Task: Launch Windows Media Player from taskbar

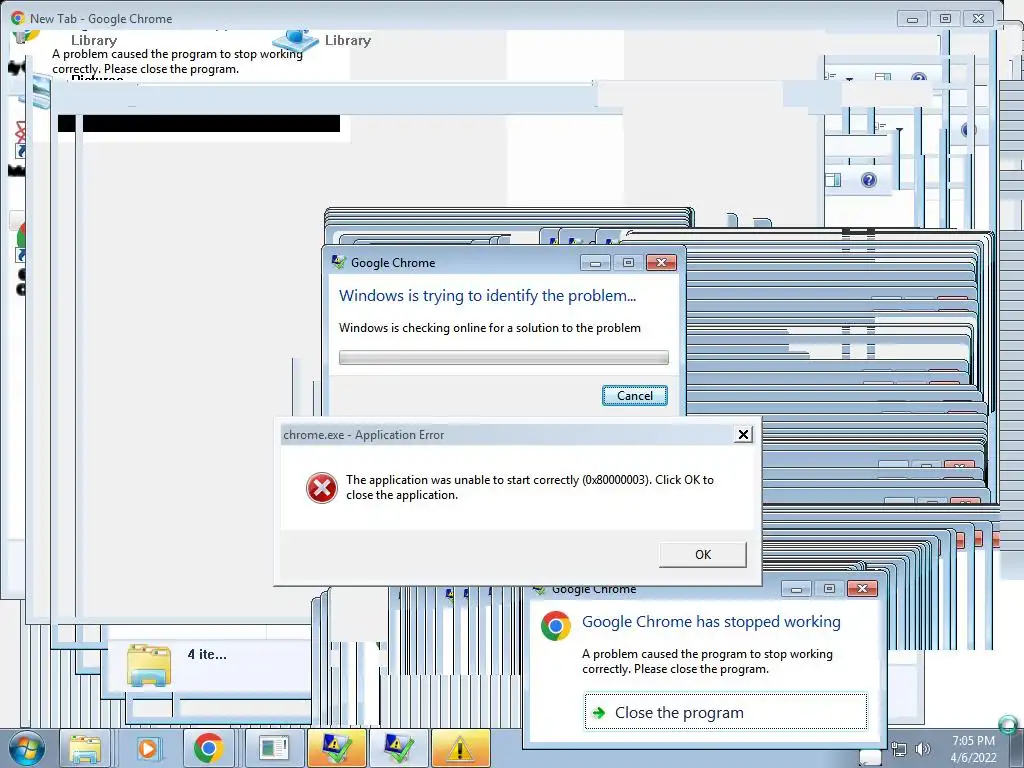Action: point(148,748)
